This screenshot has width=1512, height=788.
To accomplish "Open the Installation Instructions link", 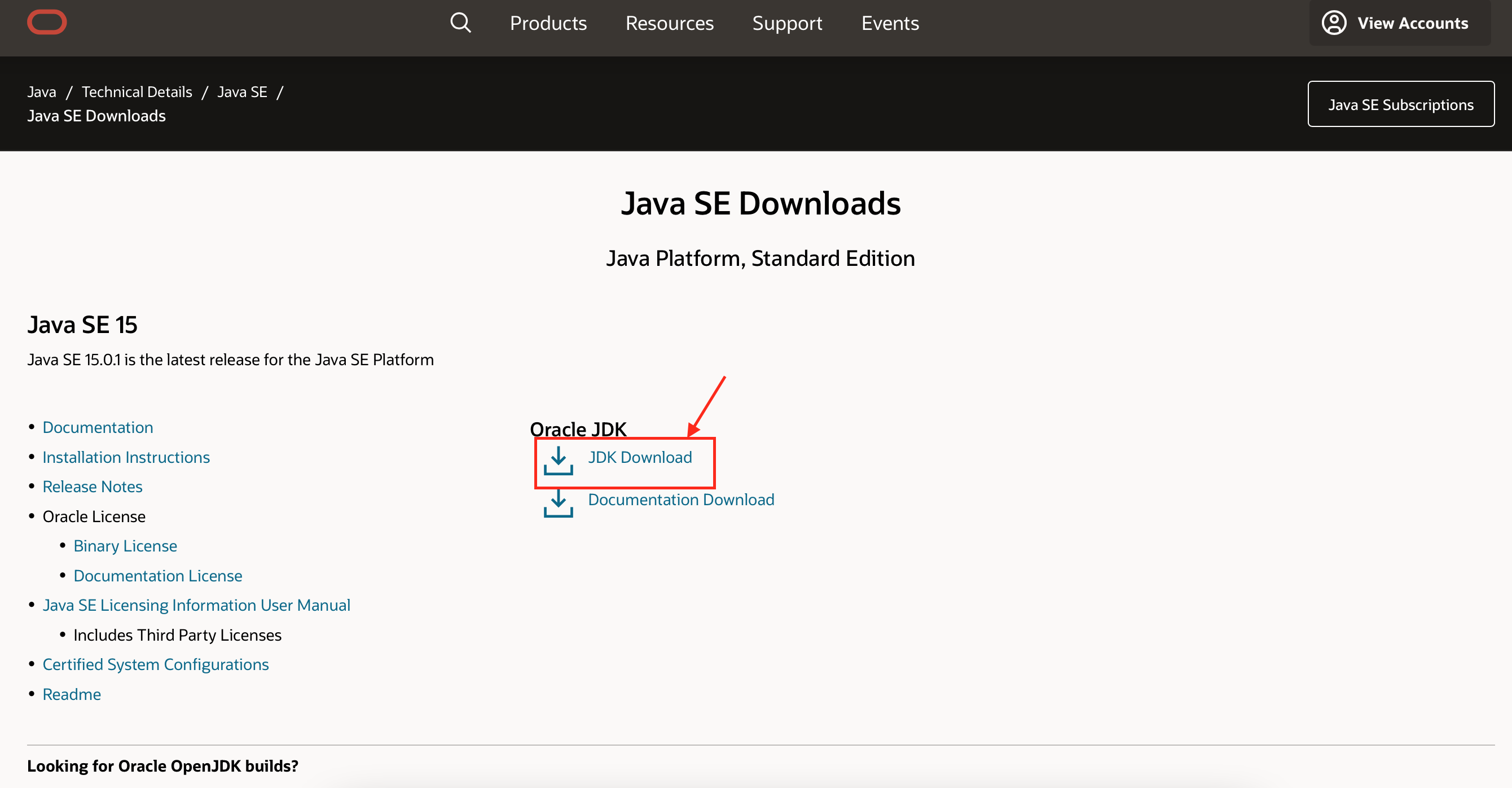I will coord(126,457).
